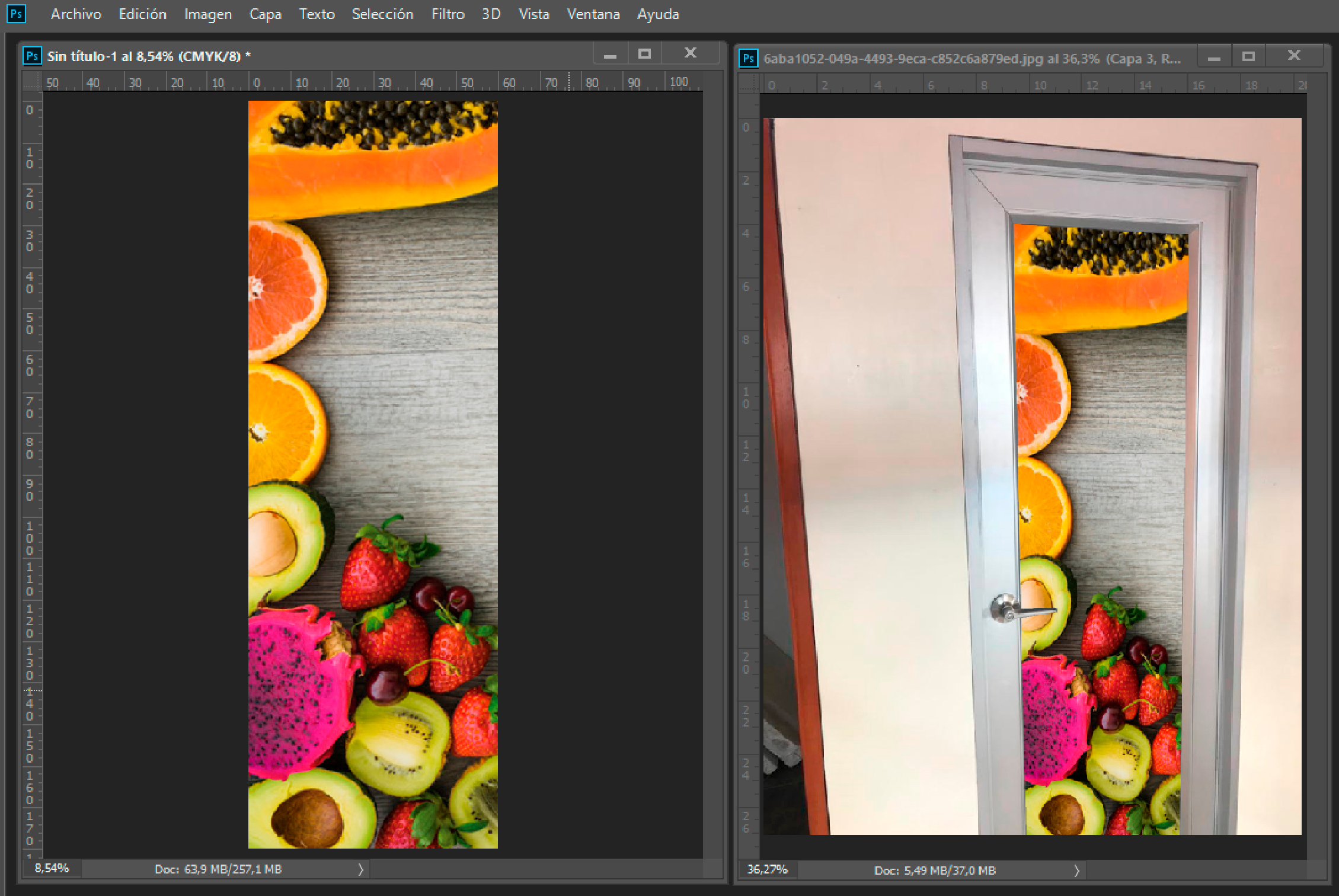Open the Archivo menu
1339x896 pixels.
tap(76, 14)
